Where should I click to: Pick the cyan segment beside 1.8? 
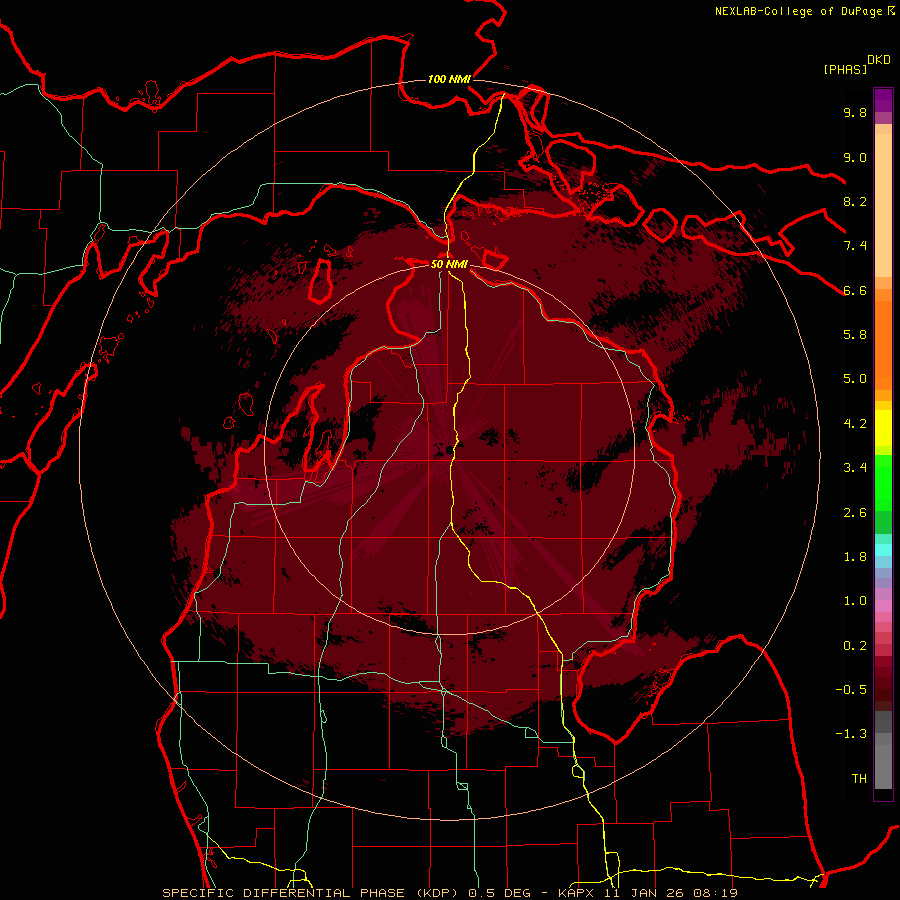(883, 550)
